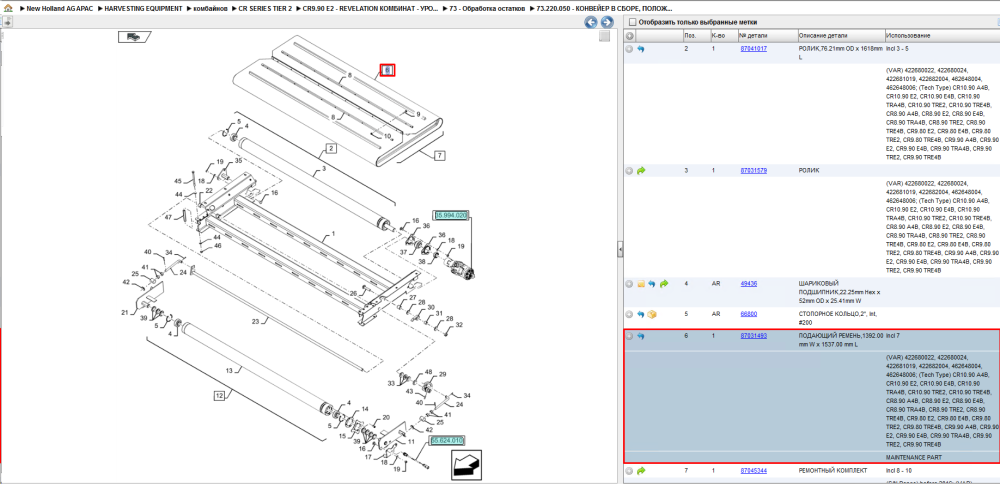Viewport: 1000px width, 484px height.
Task: Click callout 23 on the diagram
Action: point(255,322)
